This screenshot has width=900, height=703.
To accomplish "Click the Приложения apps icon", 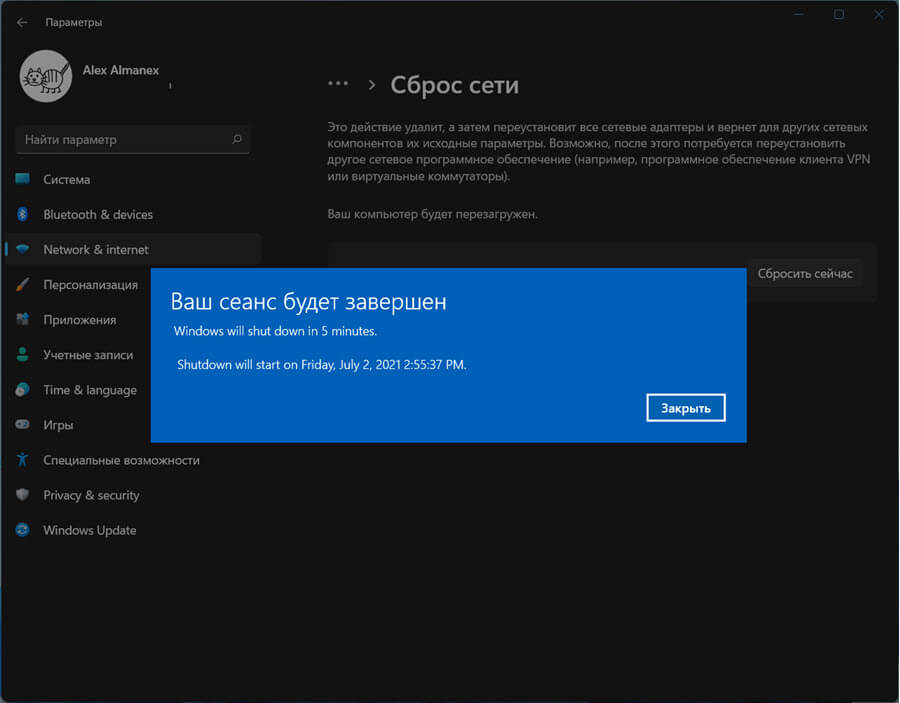I will point(22,319).
